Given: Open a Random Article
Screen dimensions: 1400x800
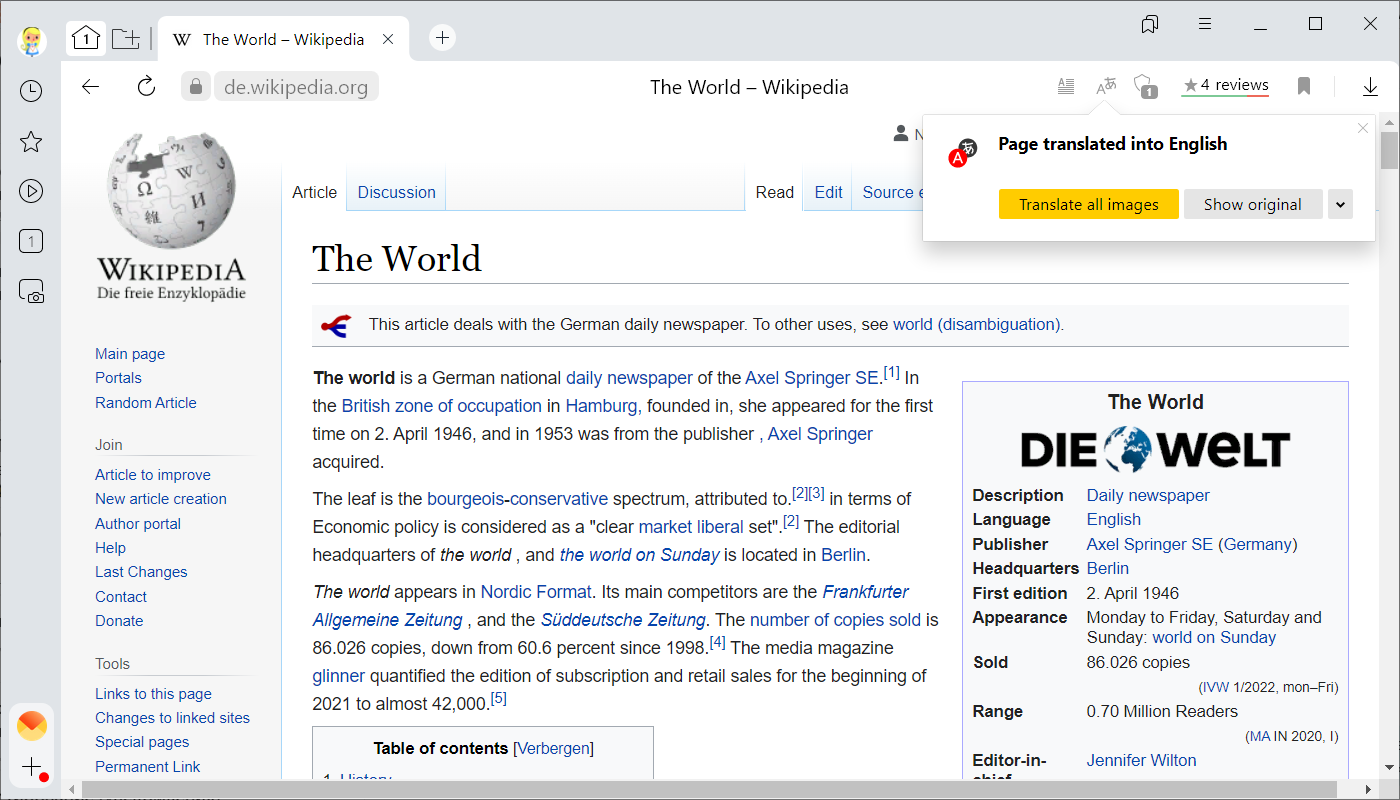Looking at the screenshot, I should point(146,402).
